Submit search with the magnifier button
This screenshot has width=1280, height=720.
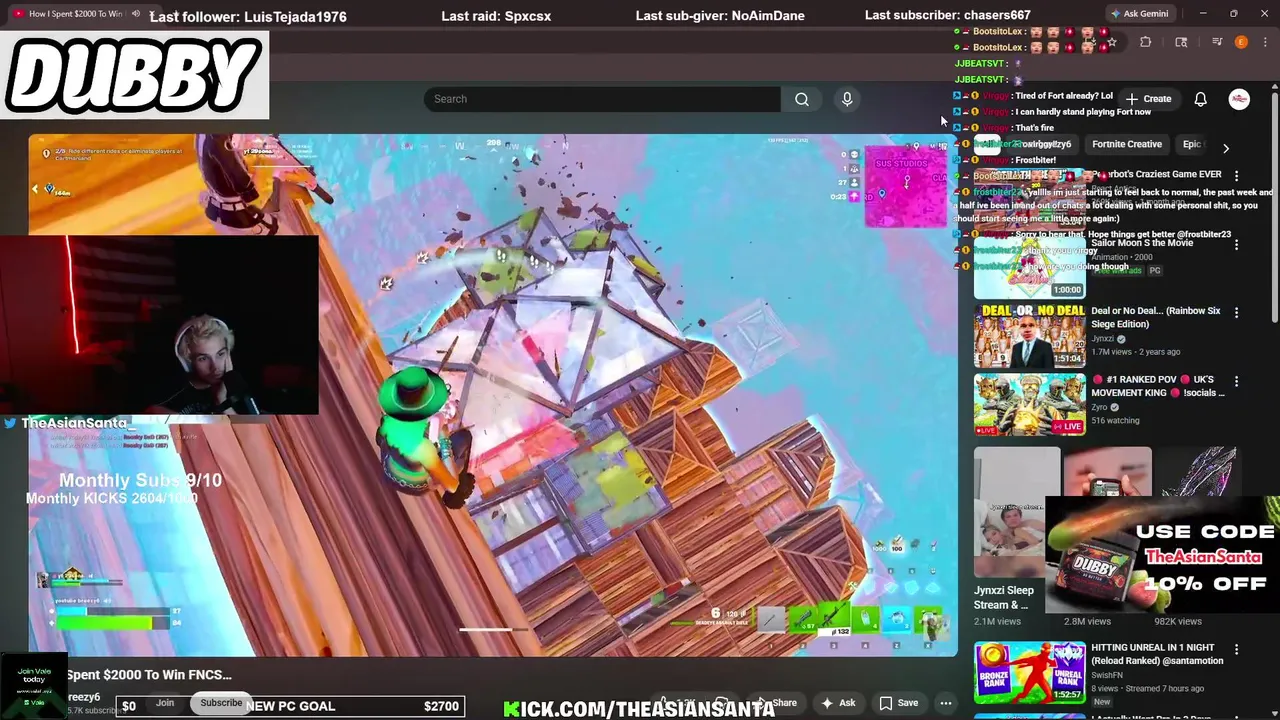coord(802,99)
